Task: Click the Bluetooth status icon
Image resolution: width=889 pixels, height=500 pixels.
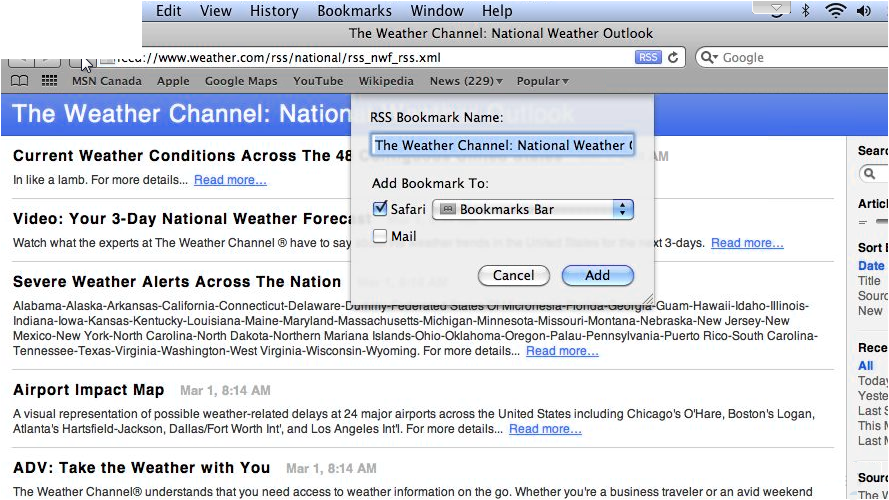Action: click(805, 10)
